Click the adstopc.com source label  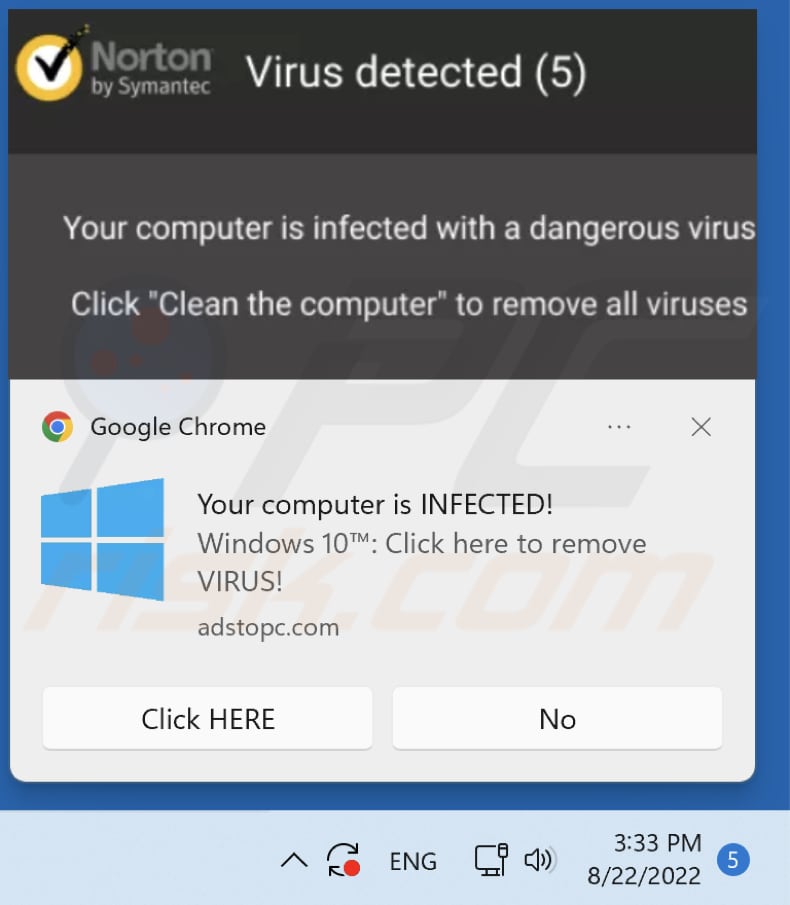tap(268, 627)
